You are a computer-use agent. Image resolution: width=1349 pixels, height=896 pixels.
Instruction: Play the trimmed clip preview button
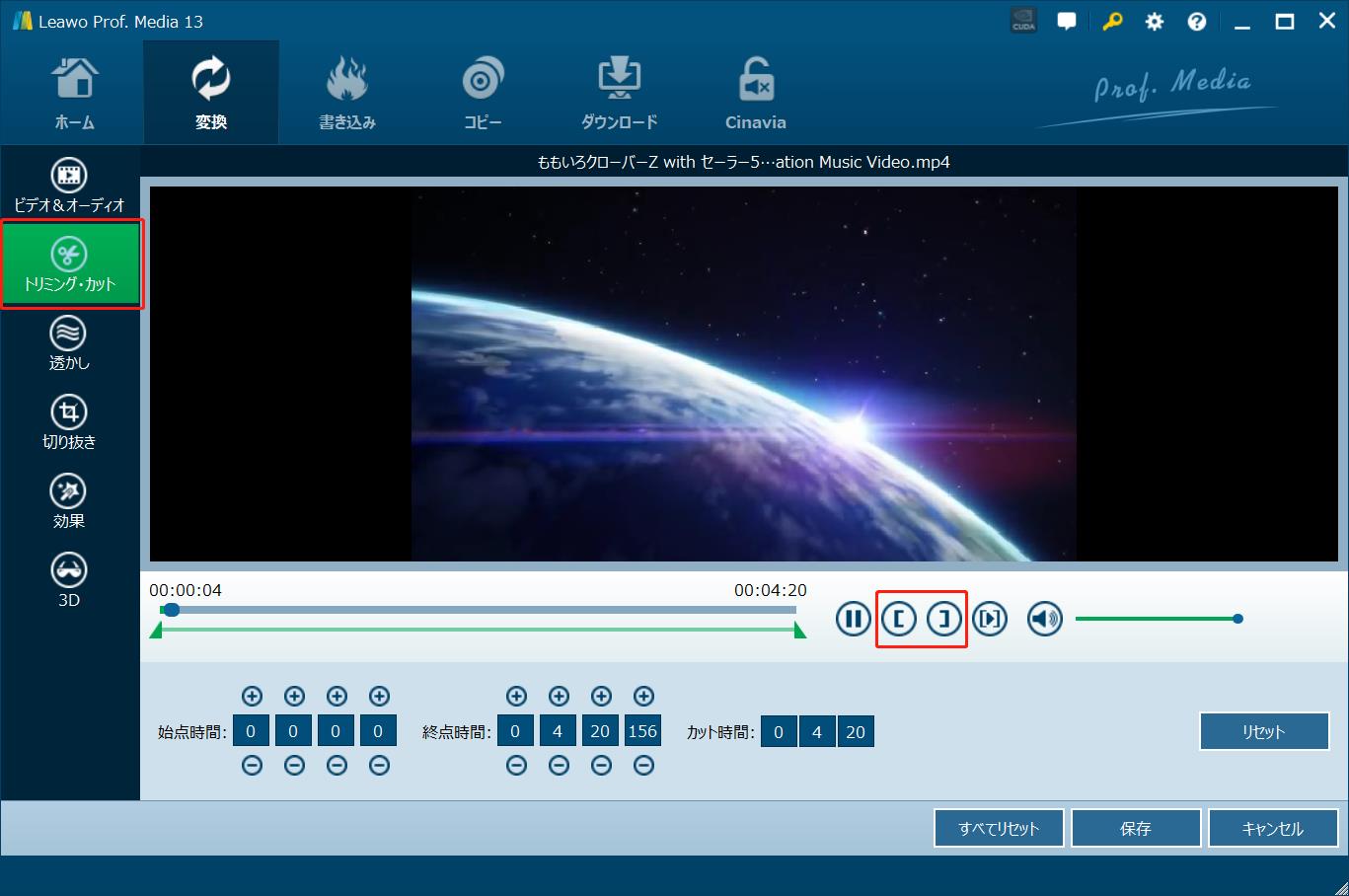[x=990, y=619]
